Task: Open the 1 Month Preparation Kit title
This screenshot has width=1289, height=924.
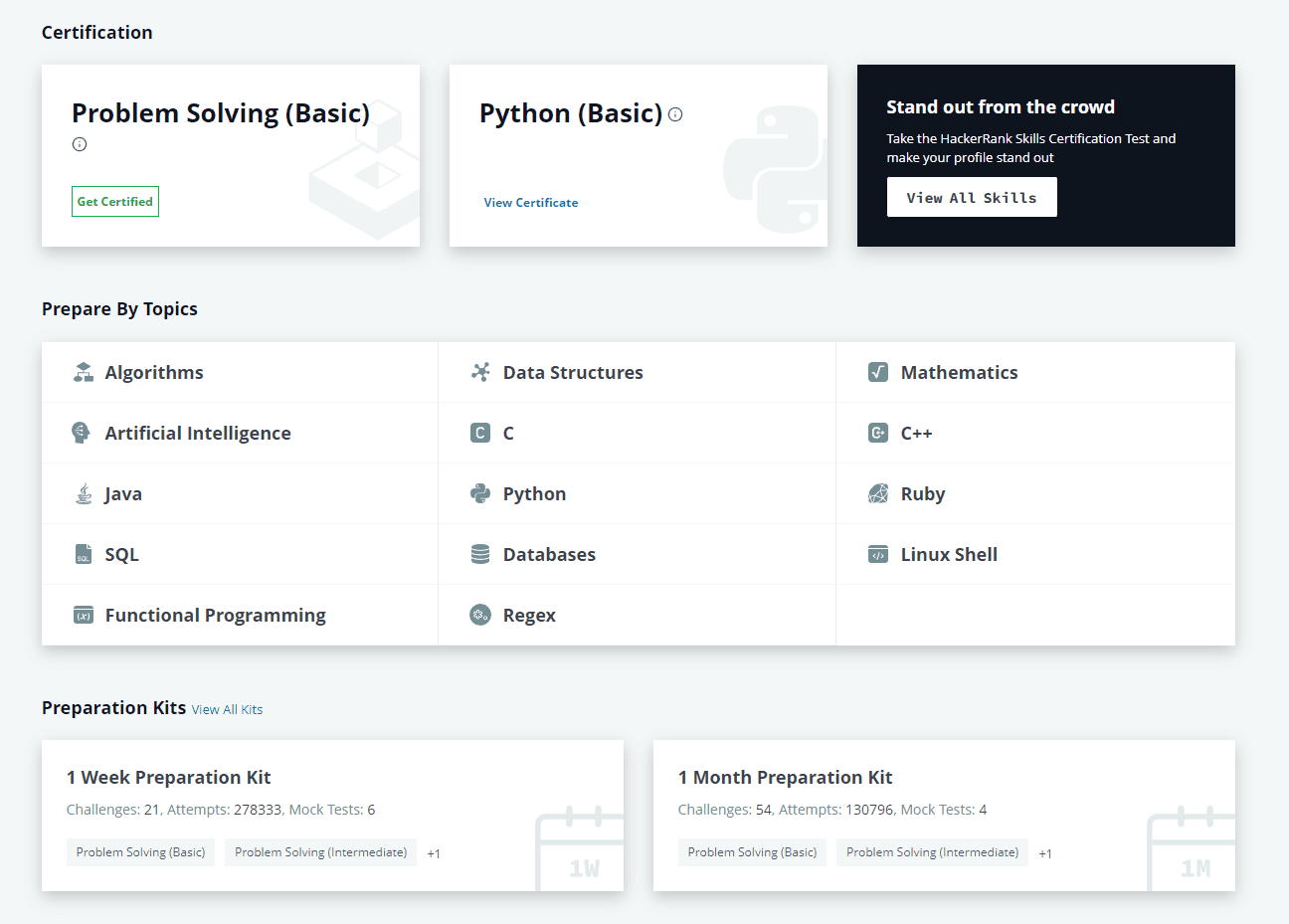Action: pyautogui.click(x=786, y=777)
